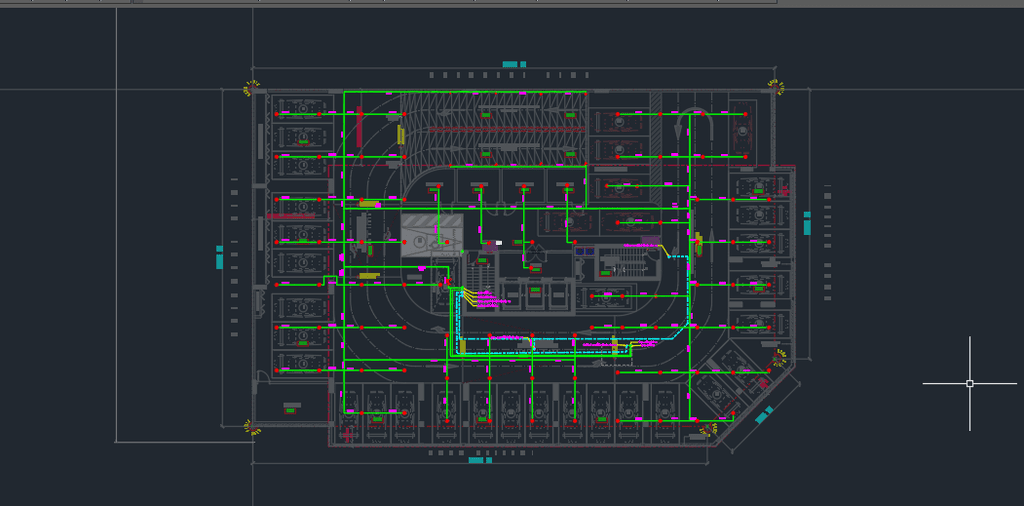Pick the cyan dimension label left of the plan
1024x506 pixels.
pyautogui.click(x=219, y=257)
